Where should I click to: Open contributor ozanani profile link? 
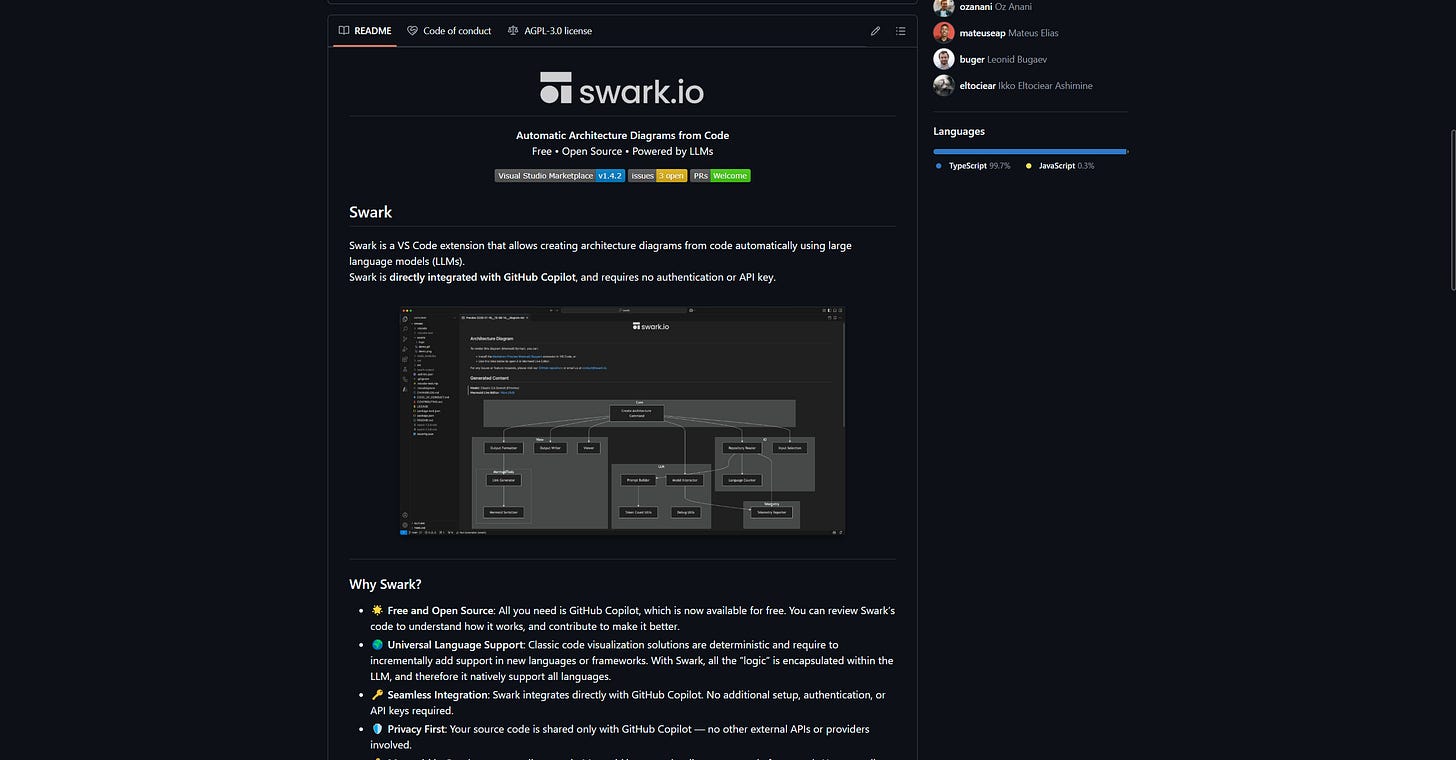(995, 7)
